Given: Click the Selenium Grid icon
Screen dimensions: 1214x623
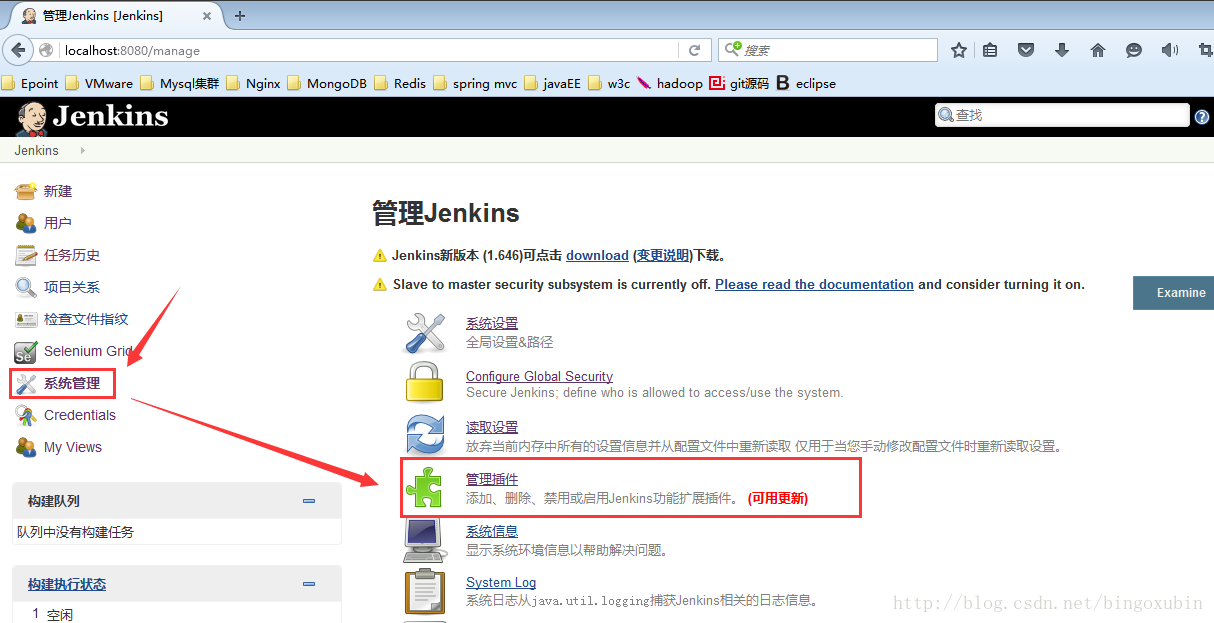Looking at the screenshot, I should tap(26, 351).
